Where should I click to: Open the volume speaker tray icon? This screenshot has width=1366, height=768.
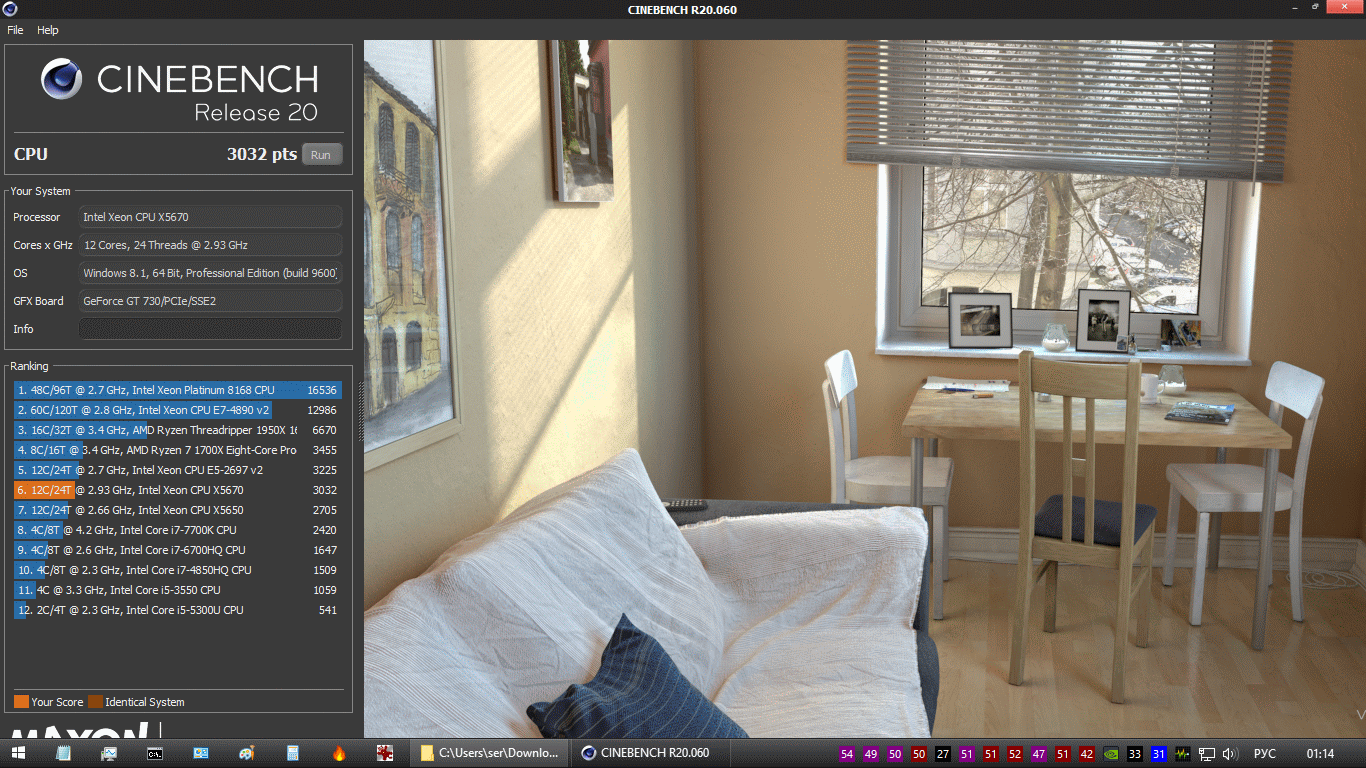point(1229,754)
